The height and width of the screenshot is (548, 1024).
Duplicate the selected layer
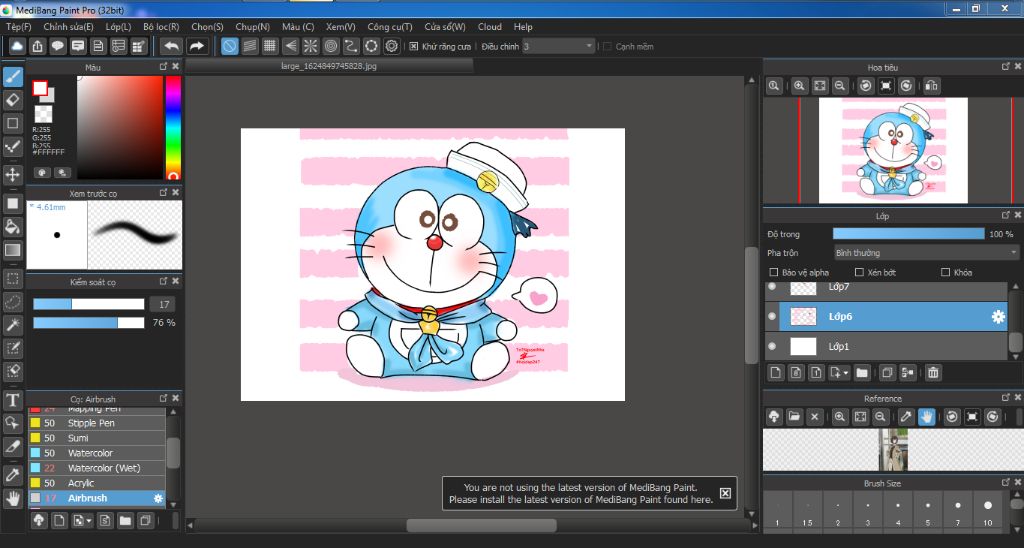[x=887, y=372]
